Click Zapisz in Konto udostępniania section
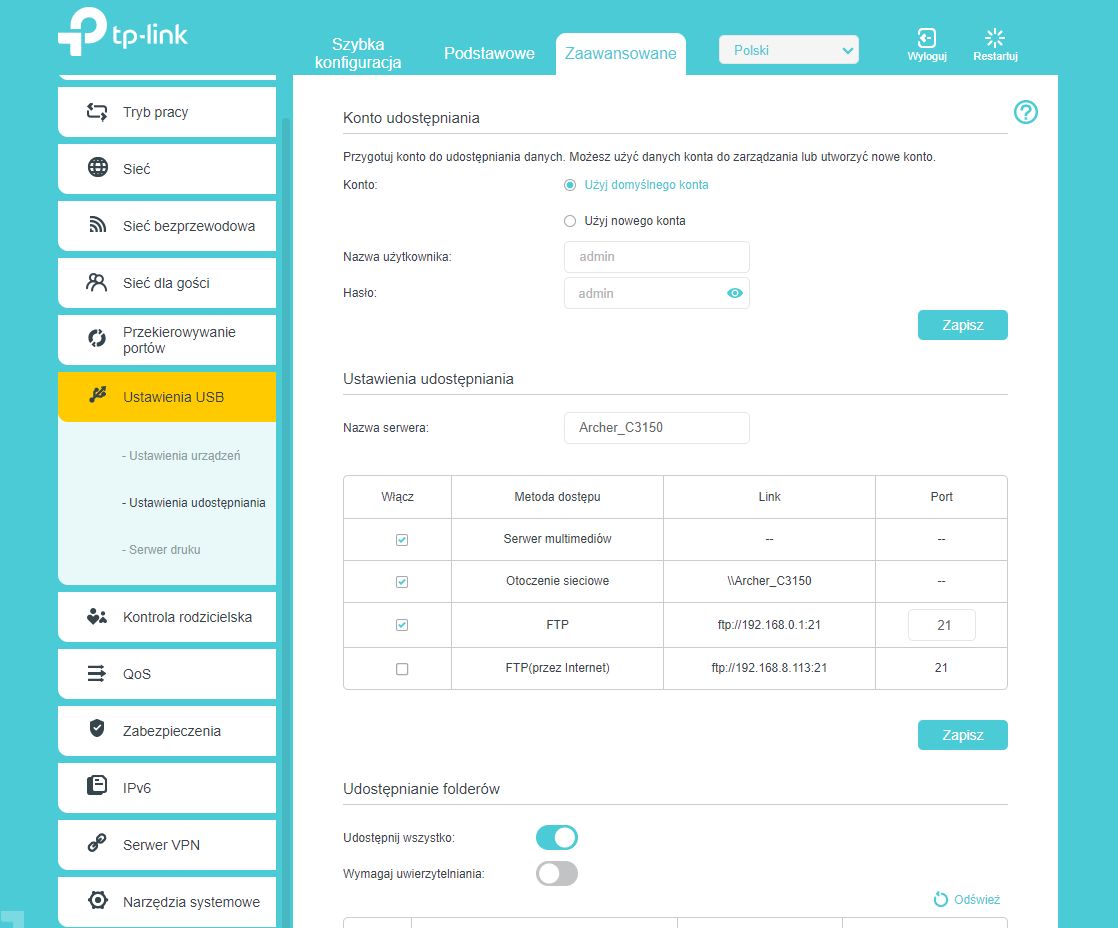Screen dimensions: 1118x928 tap(963, 325)
